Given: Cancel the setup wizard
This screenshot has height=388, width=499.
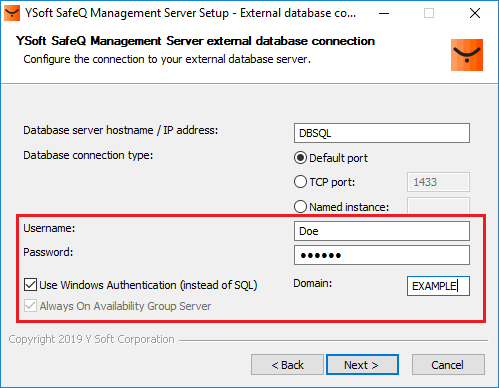Looking at the screenshot, I should (448, 365).
